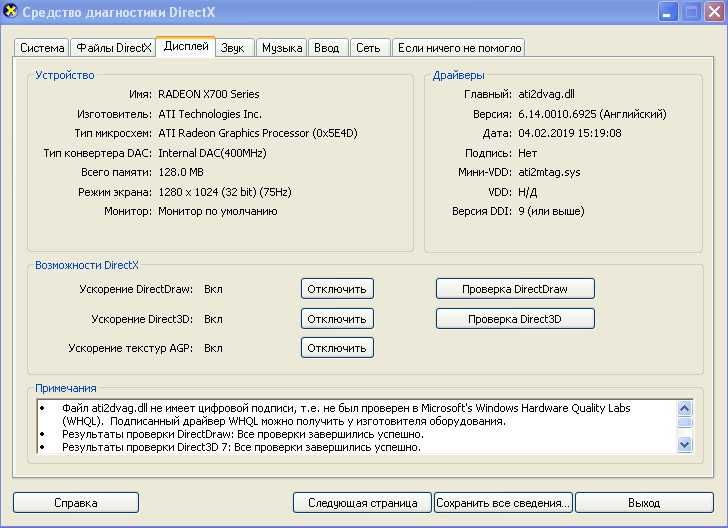728x528 pixels.
Task: Click Сохранить все сведения button
Action: click(x=503, y=503)
